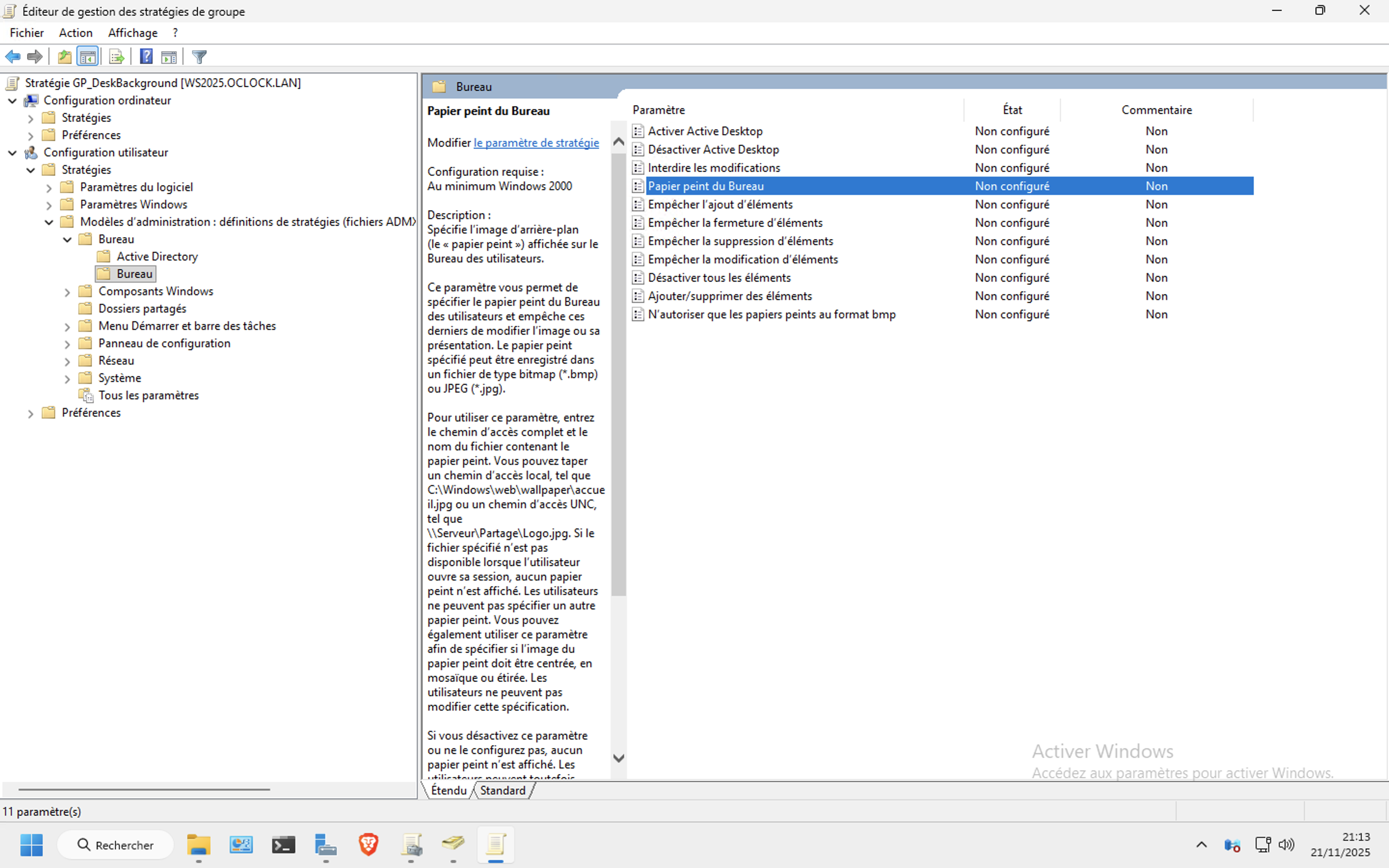The width and height of the screenshot is (1389, 868).
Task: Toggle the show/hide console tree button
Action: 88,57
